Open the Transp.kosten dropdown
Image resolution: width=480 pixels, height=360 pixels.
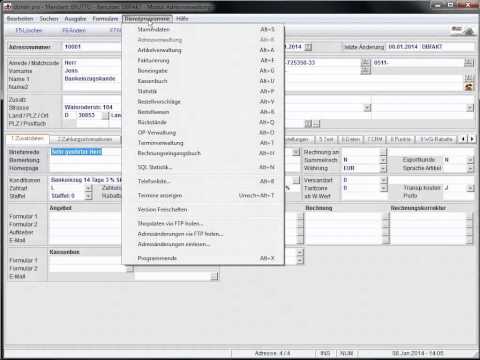pos(470,188)
